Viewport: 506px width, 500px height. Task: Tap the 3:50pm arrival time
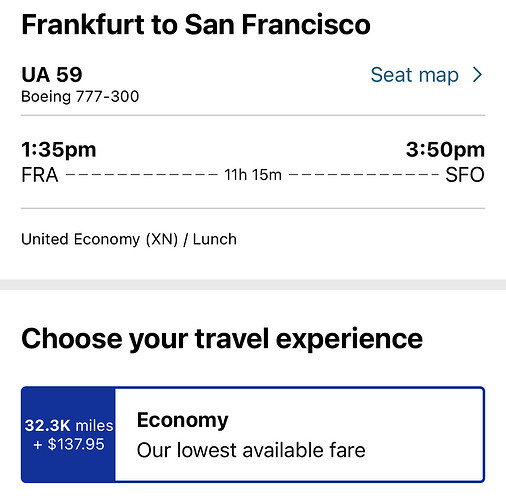point(445,150)
